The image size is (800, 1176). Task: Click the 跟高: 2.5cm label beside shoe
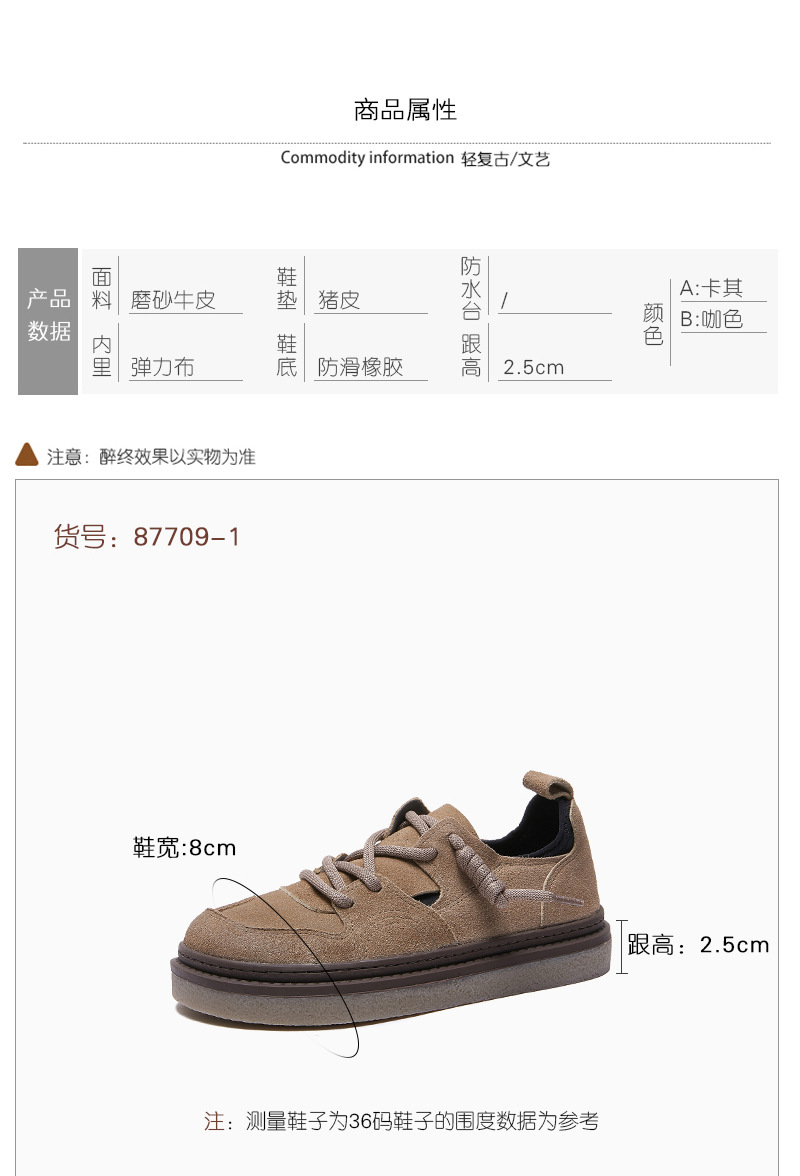point(698,945)
